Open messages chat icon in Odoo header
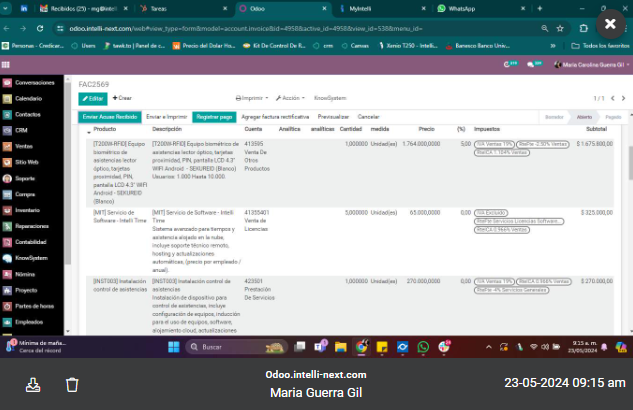 tap(534, 65)
